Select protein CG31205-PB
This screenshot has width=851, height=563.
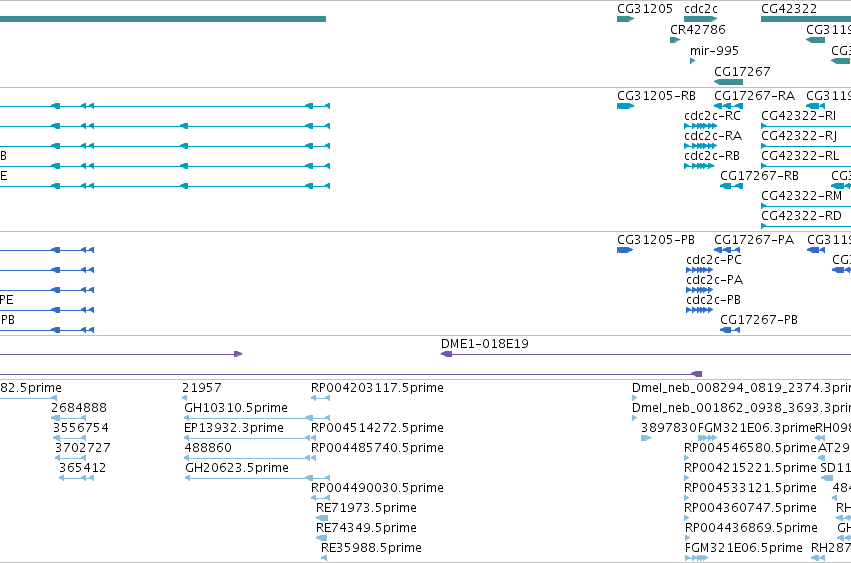(656, 240)
